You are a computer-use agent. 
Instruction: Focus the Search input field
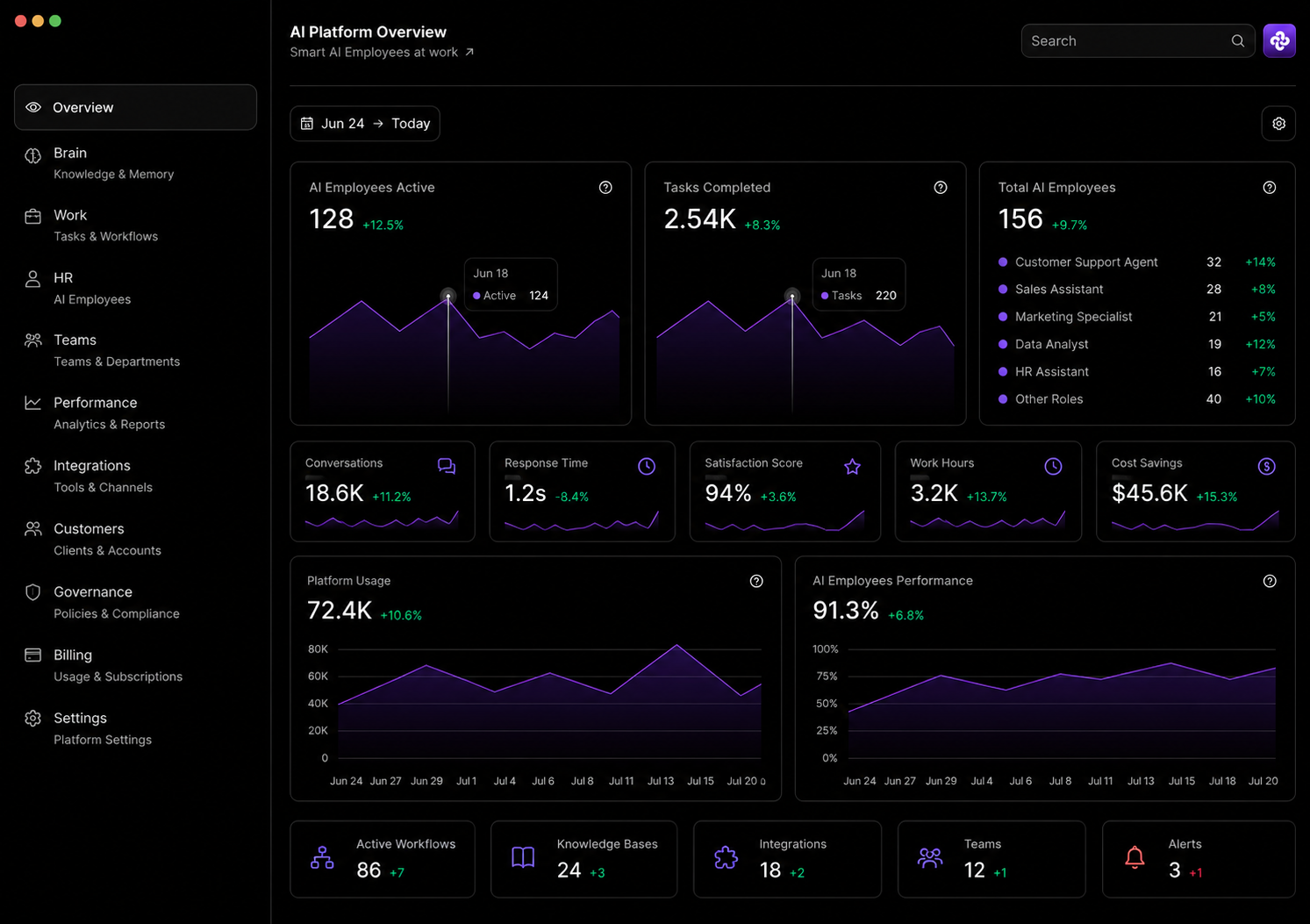[1137, 40]
